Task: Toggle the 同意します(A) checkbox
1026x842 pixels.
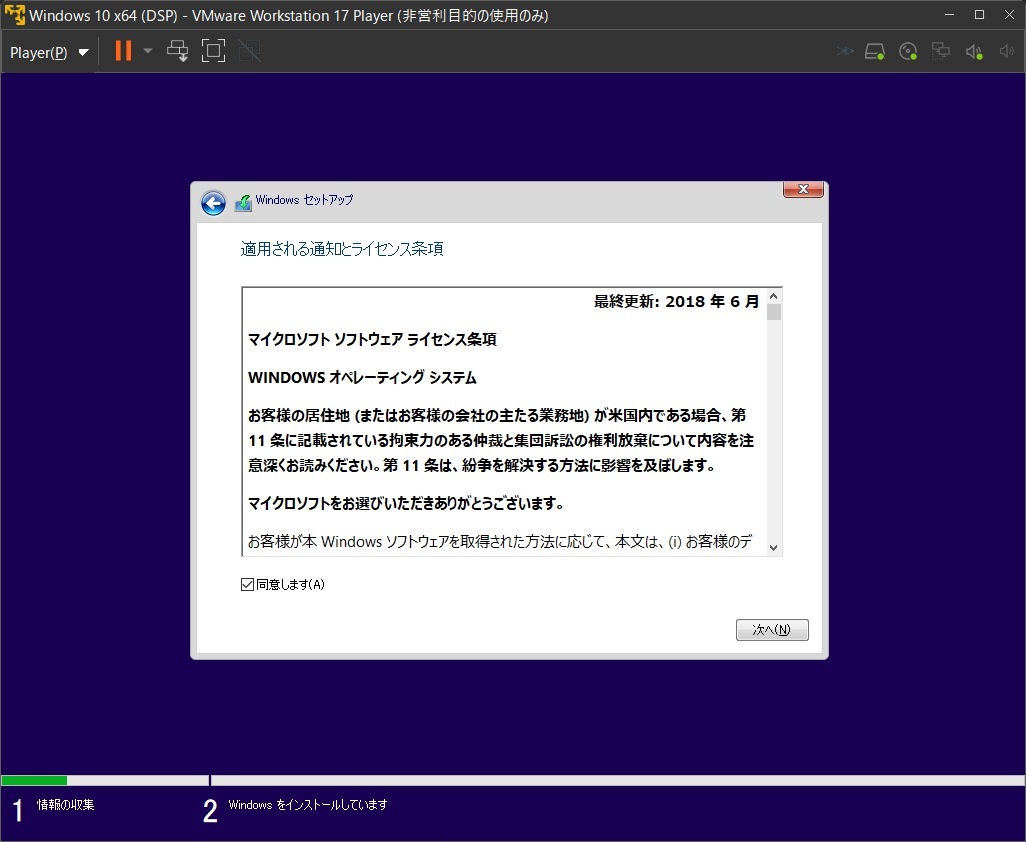Action: pyautogui.click(x=247, y=584)
